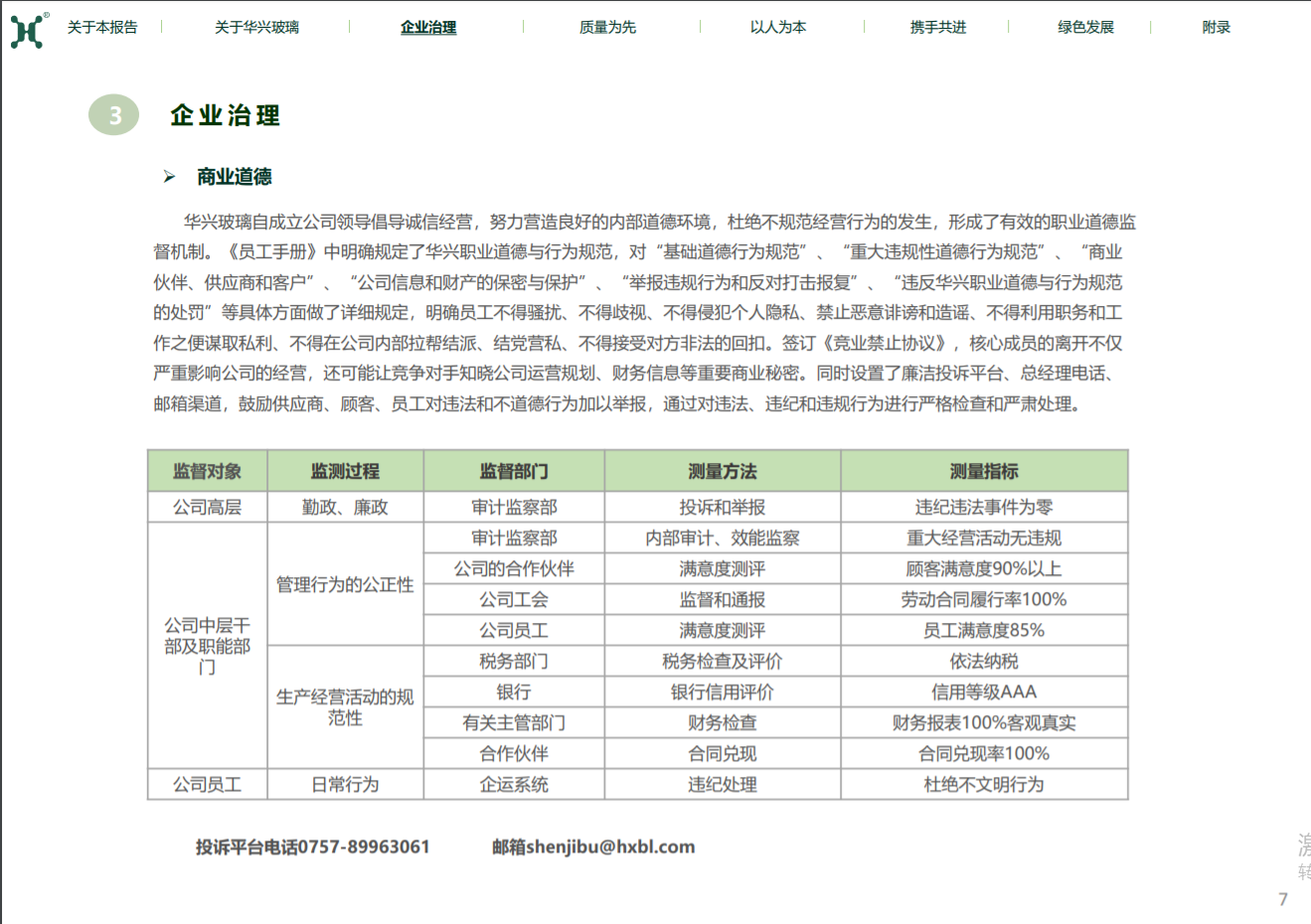Jump to the 携手共进 tab
The height and width of the screenshot is (924, 1311).
pos(938,27)
